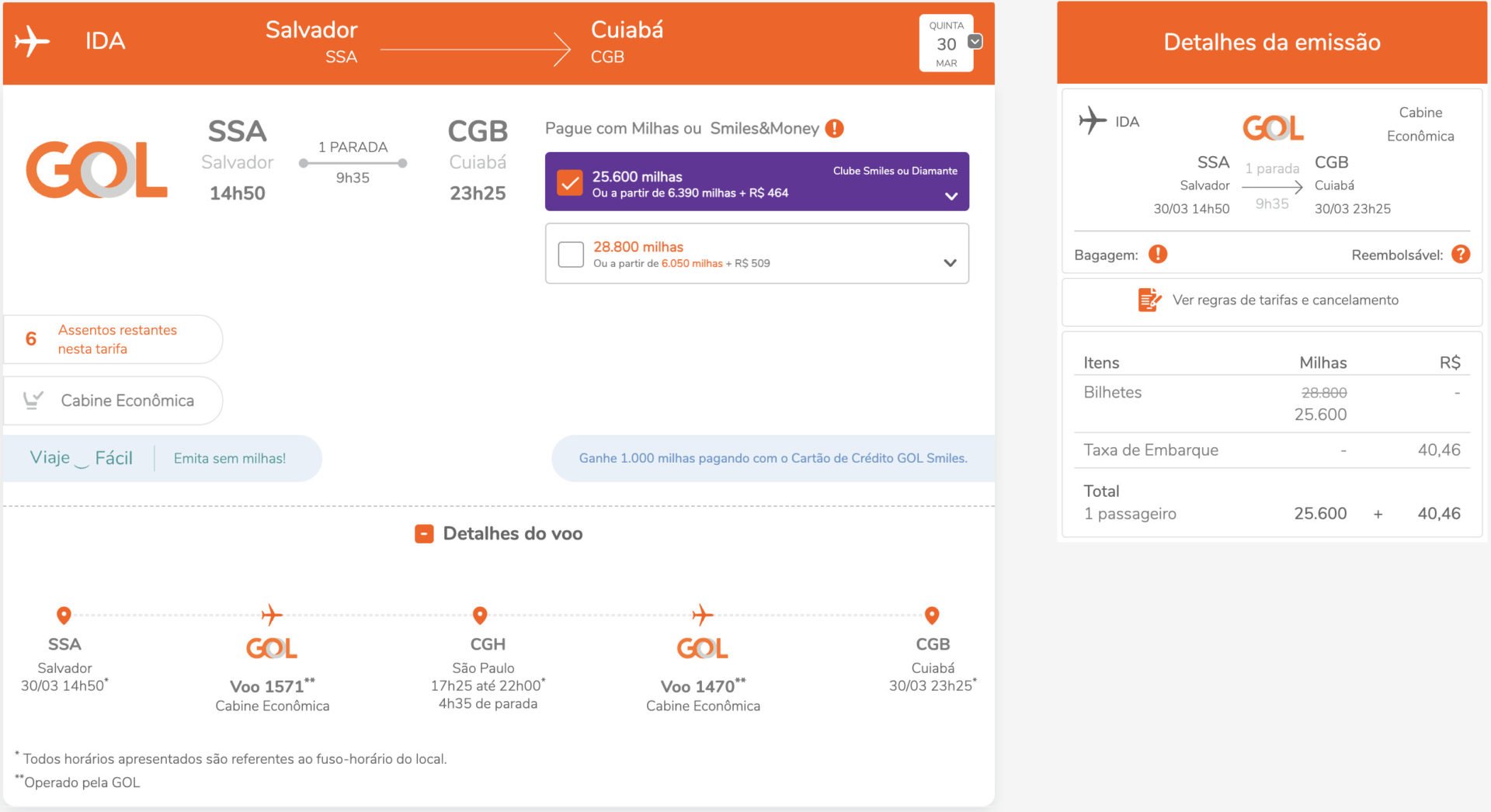1491x812 pixels.
Task: Uncheck the 25.600 milhas fare checkbox
Action: coord(570,182)
